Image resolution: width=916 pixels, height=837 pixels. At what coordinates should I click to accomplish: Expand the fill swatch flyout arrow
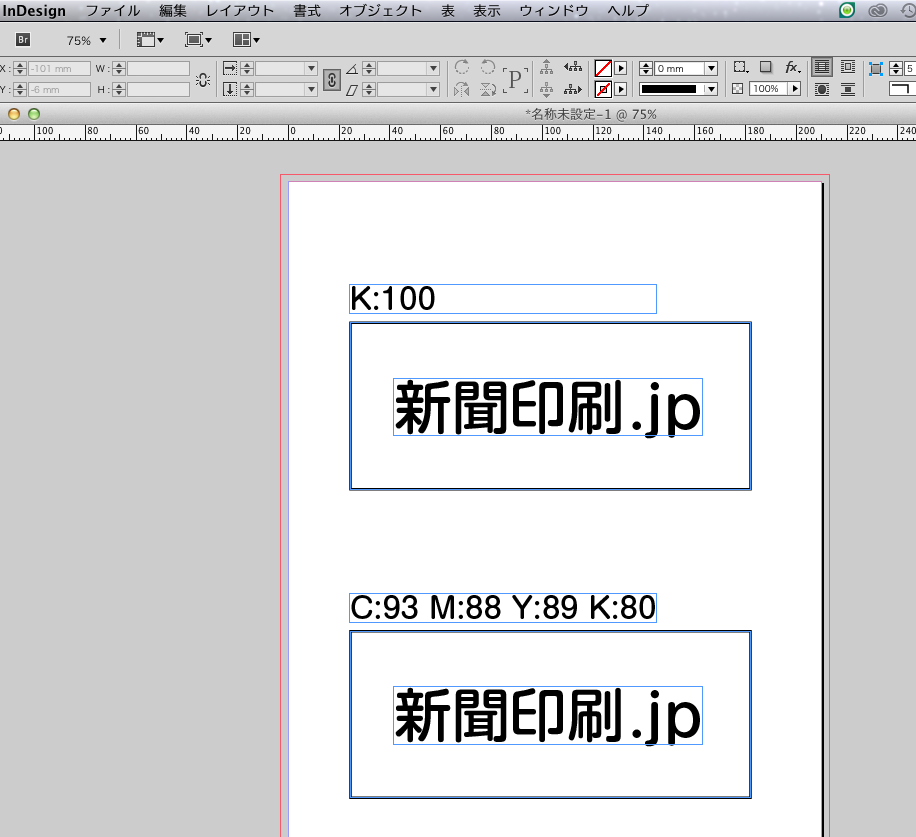tap(621, 68)
